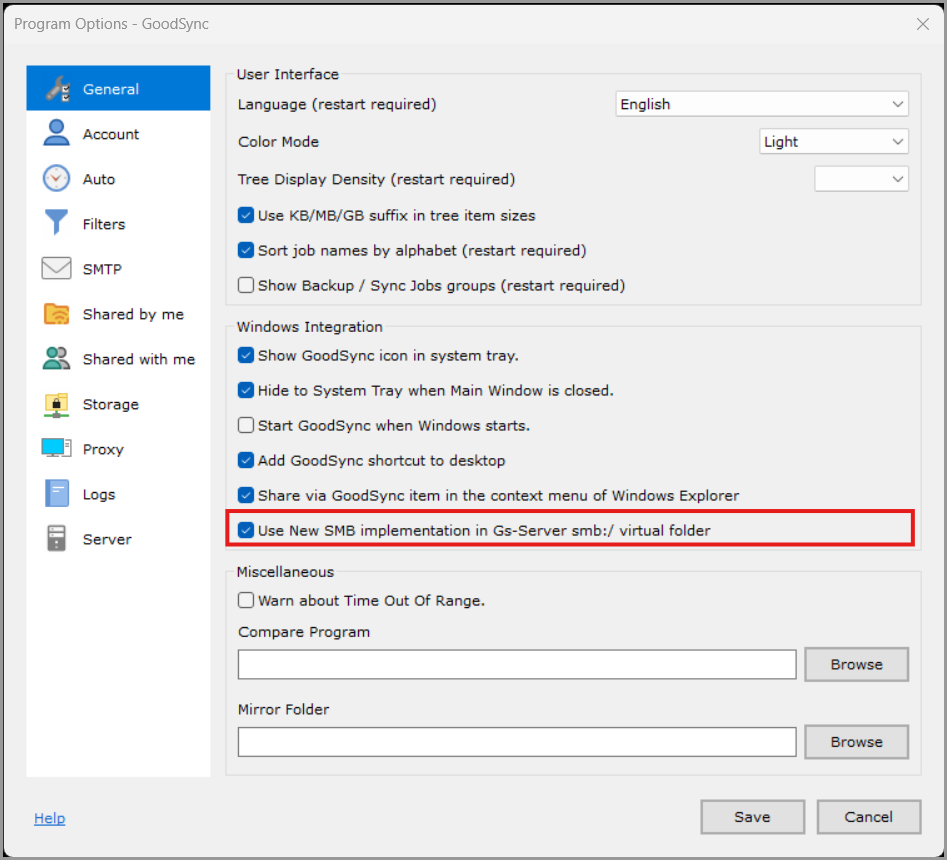
Task: Click the Server tower icon
Action: click(x=56, y=538)
